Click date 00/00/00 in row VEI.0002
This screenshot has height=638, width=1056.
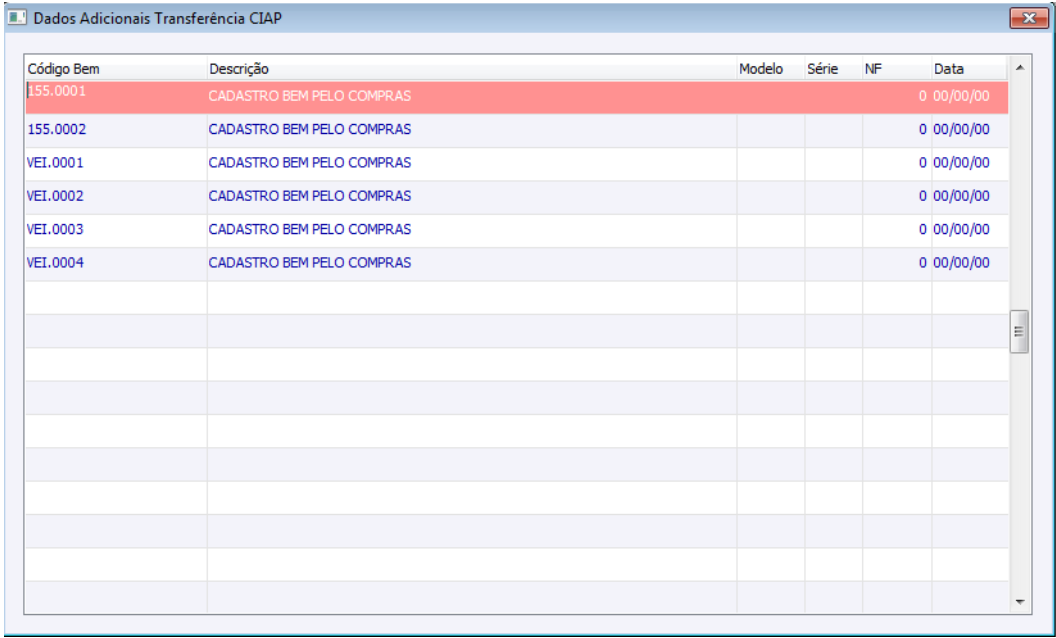(961, 196)
